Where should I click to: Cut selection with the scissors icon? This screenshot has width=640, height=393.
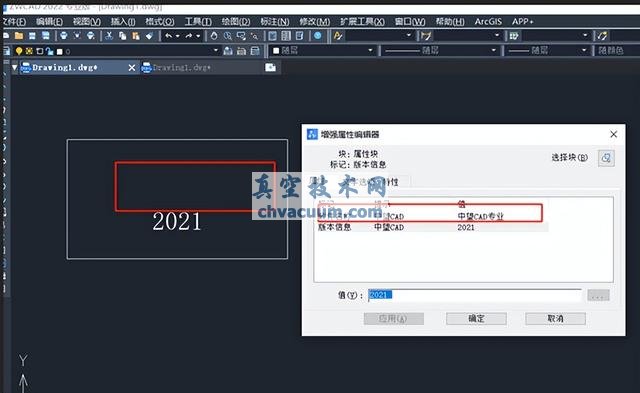[109, 36]
